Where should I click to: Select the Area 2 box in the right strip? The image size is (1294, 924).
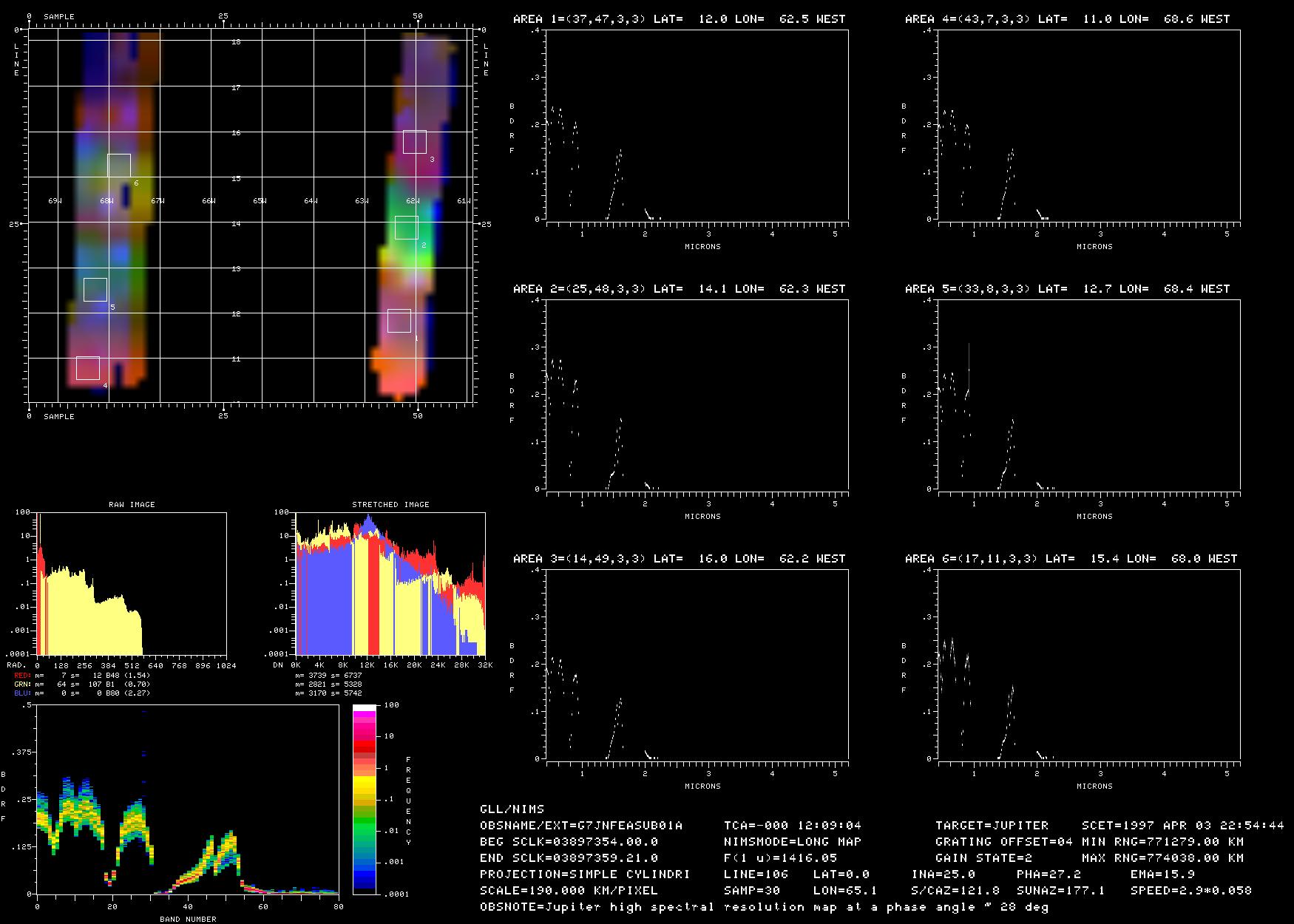click(x=407, y=228)
